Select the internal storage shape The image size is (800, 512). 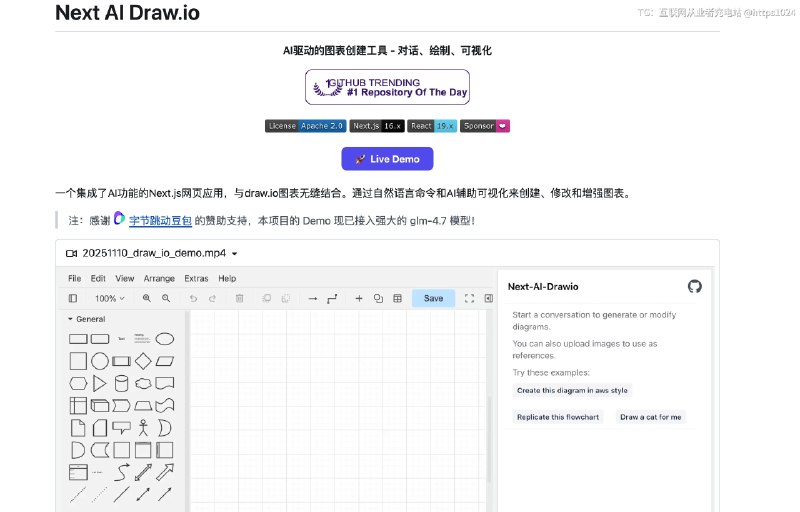click(x=78, y=405)
